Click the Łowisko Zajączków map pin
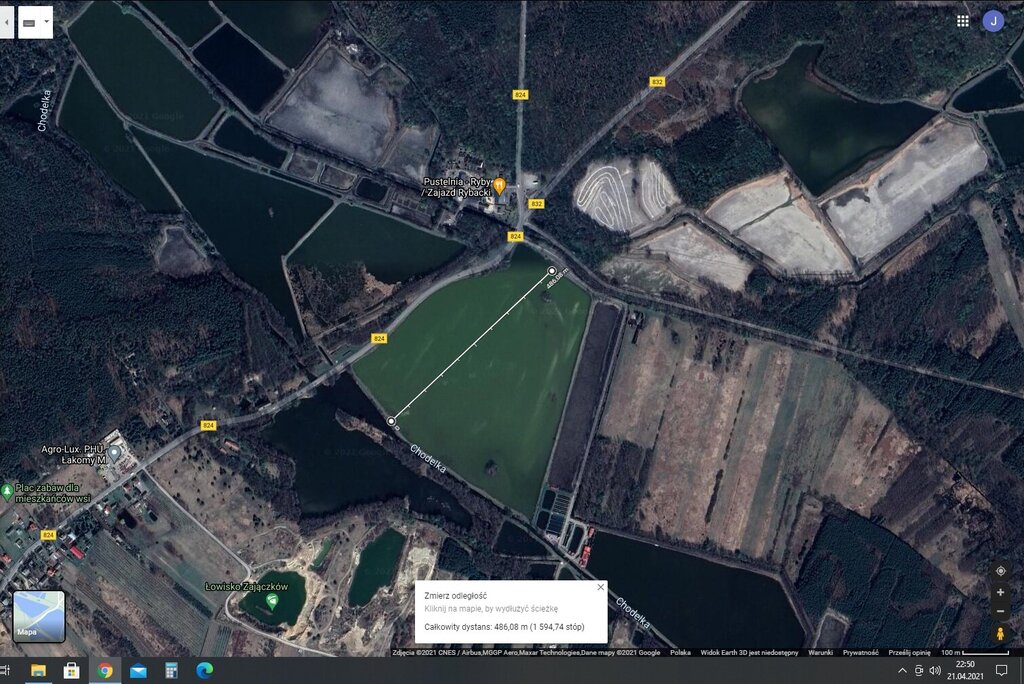This screenshot has height=684, width=1024. point(272,599)
